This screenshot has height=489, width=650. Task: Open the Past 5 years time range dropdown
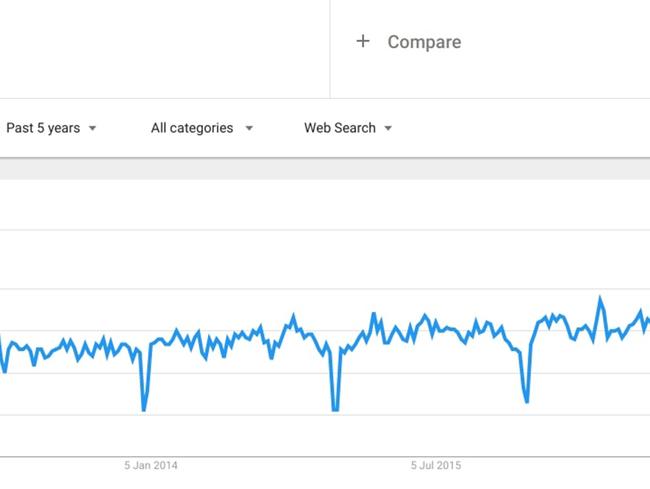43,128
